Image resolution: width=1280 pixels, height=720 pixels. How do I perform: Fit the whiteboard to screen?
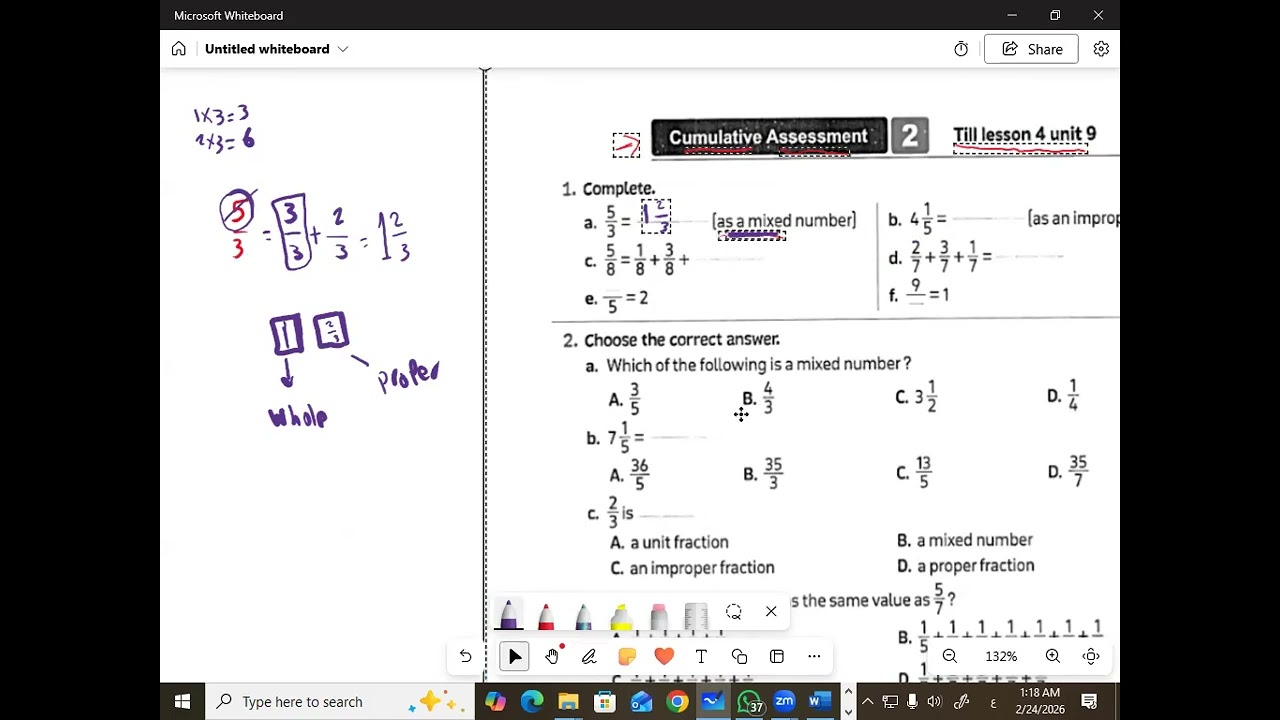pos(1091,656)
